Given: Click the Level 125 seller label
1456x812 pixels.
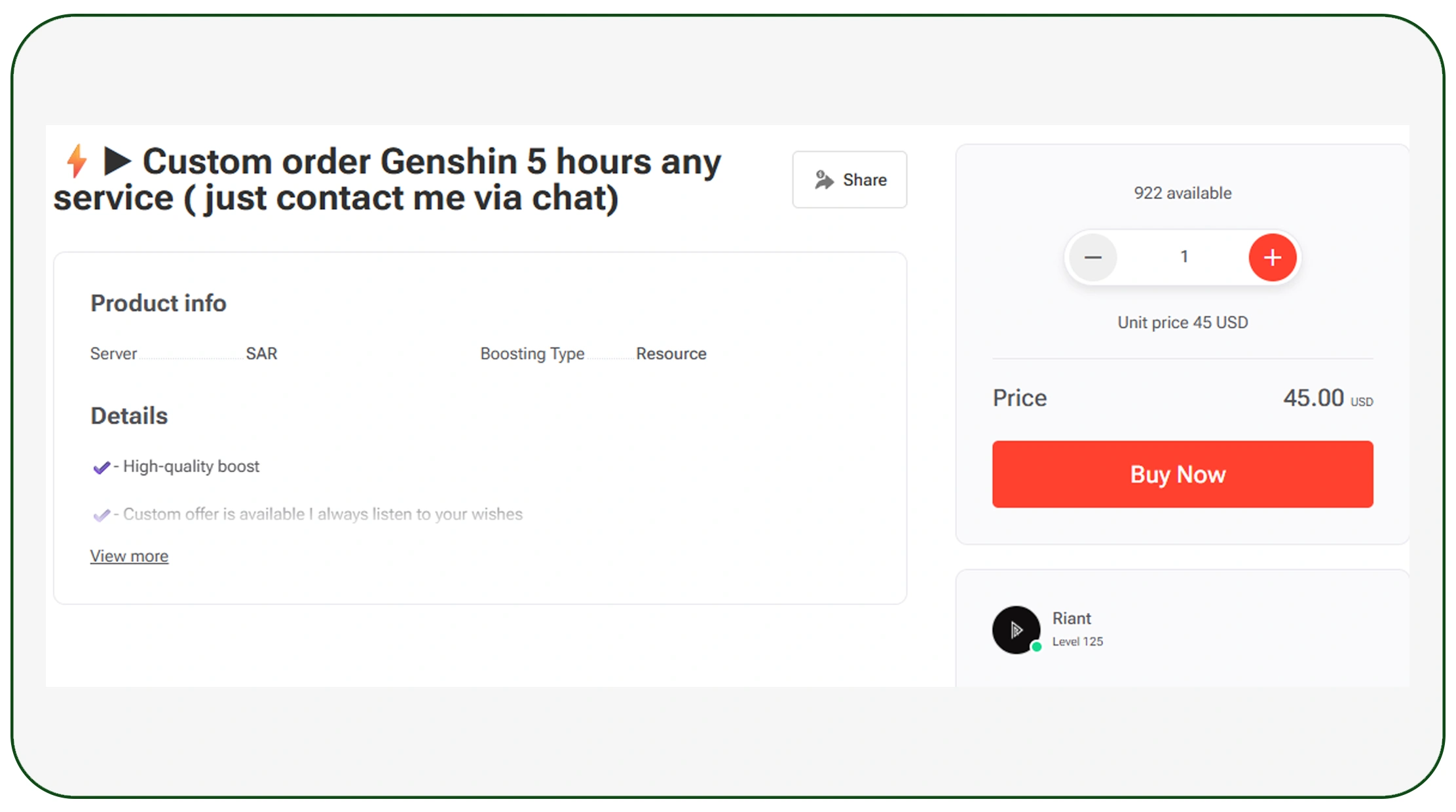Looking at the screenshot, I should [1077, 642].
